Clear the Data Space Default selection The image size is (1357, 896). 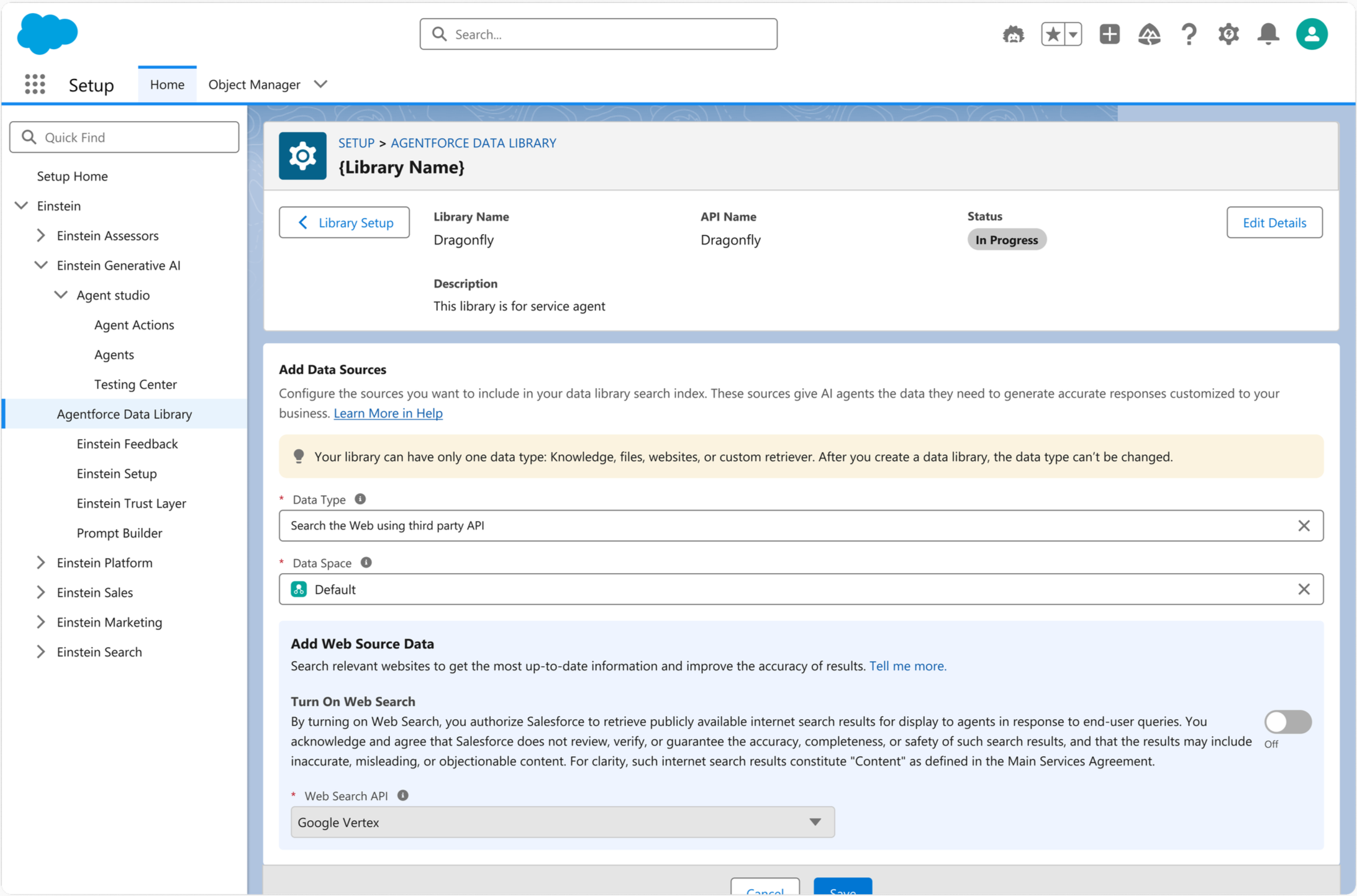1304,589
